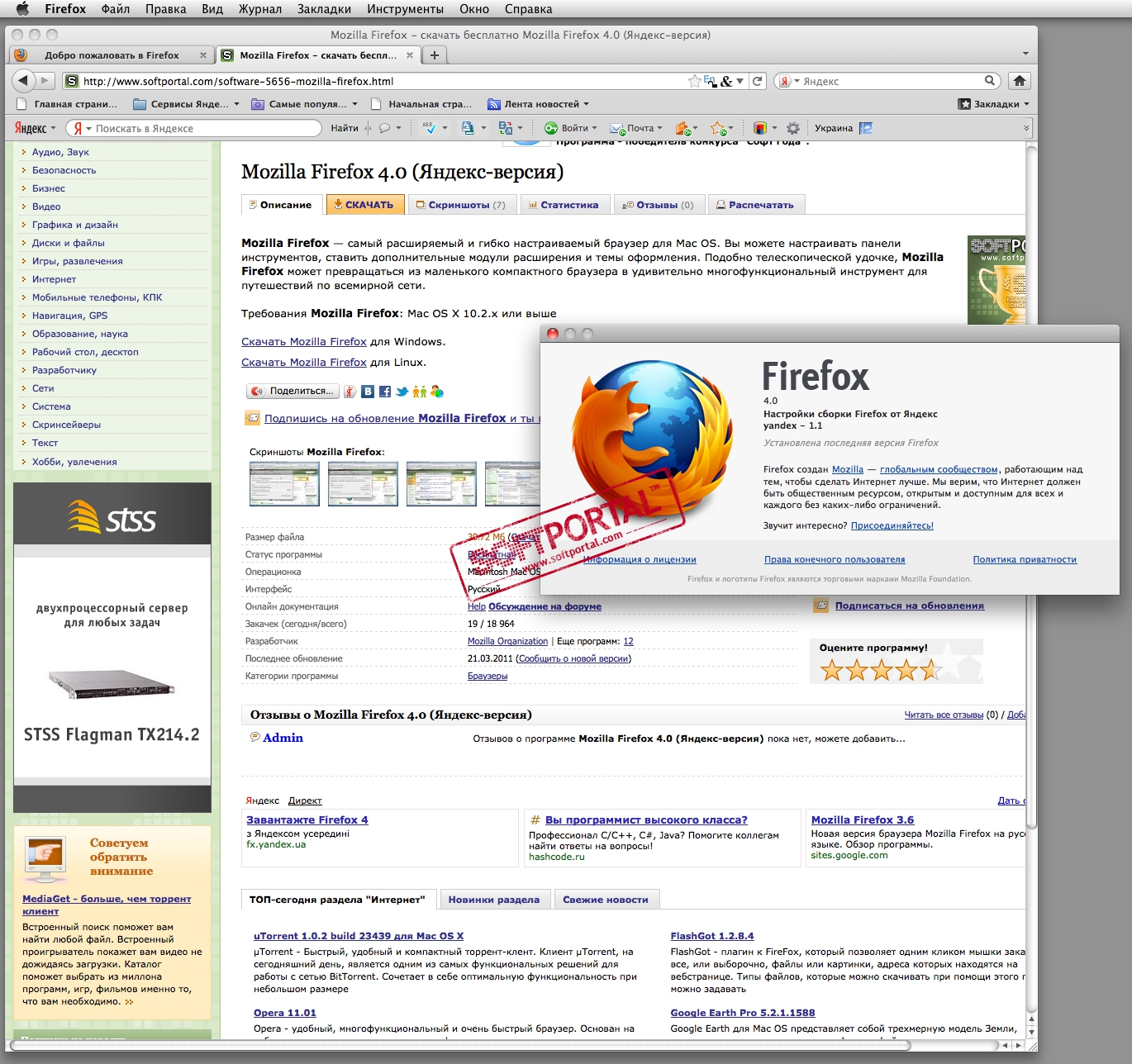Viewport: 1132px width, 1064px height.
Task: Open the Apple menu
Action: tap(23, 9)
